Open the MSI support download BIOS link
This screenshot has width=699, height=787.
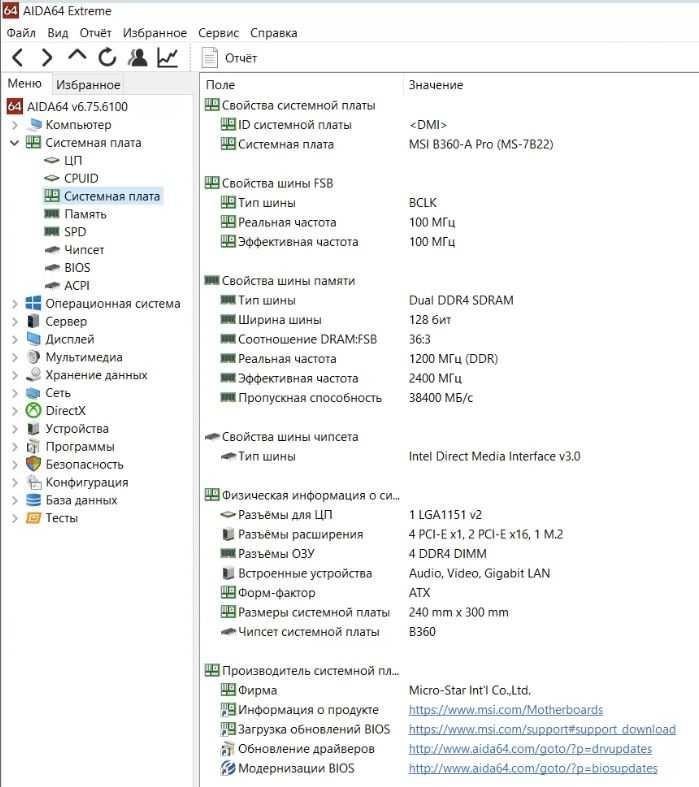(x=542, y=729)
